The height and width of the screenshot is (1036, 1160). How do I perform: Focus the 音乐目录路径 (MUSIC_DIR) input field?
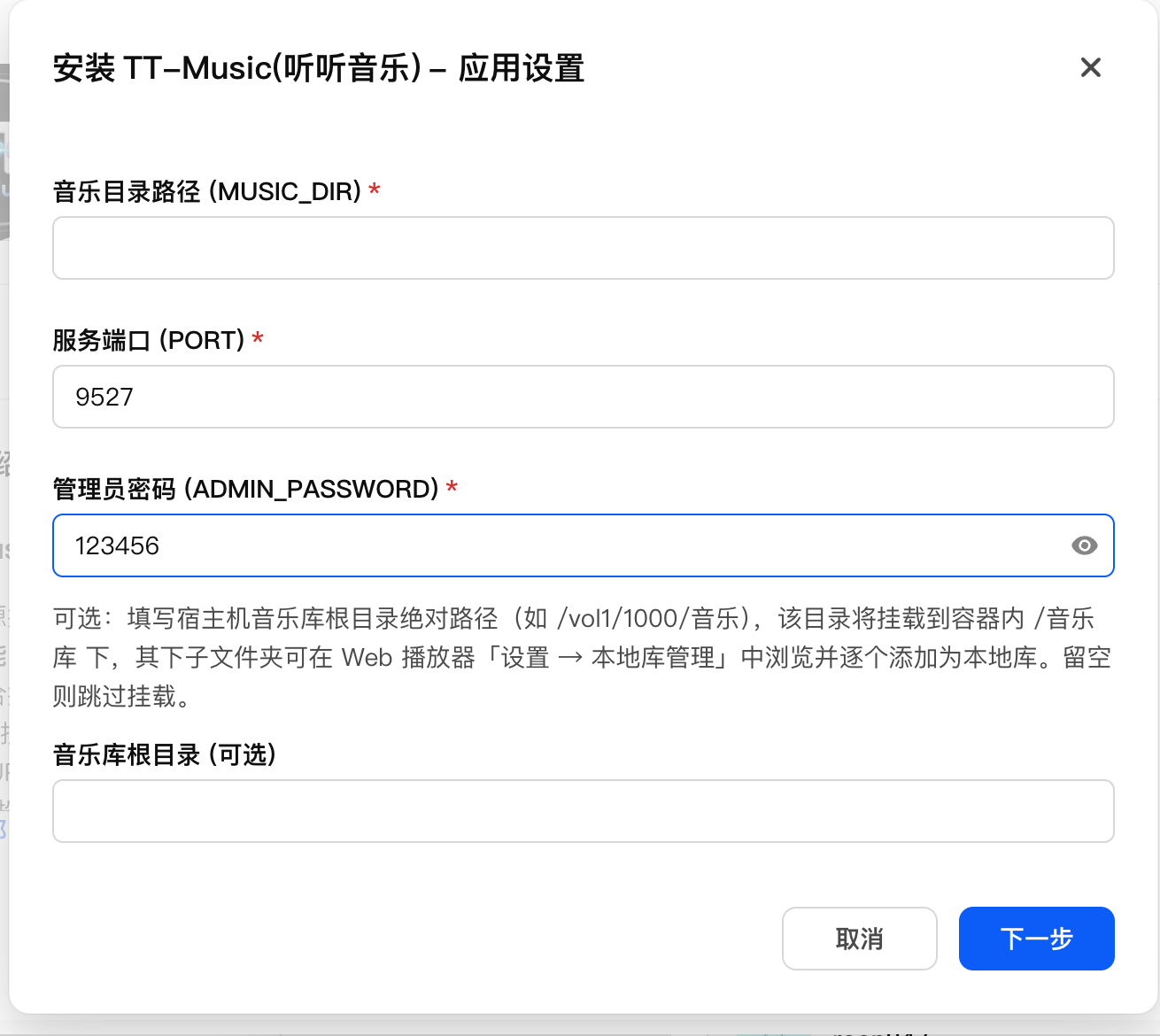tap(584, 248)
